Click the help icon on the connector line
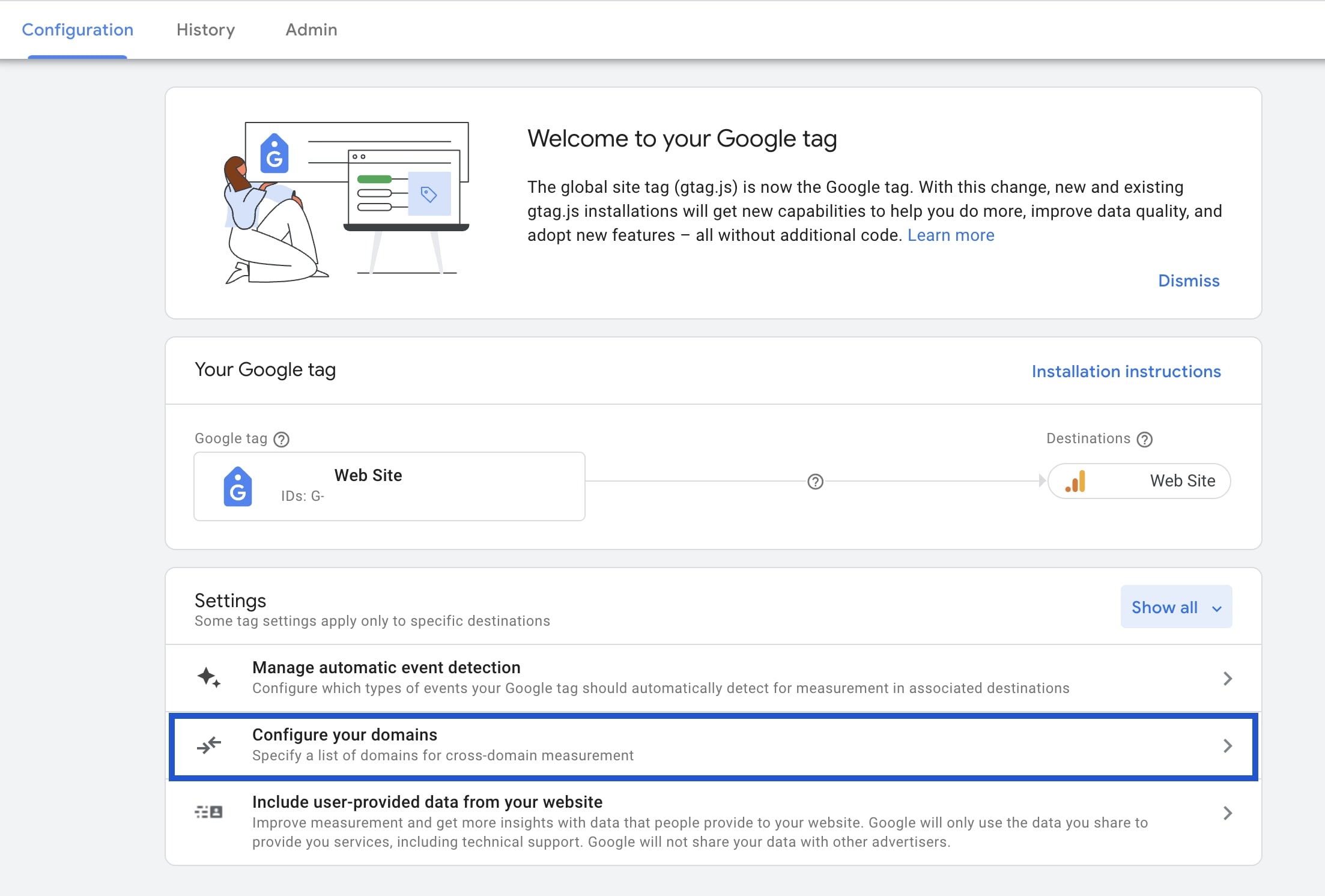 tap(815, 482)
